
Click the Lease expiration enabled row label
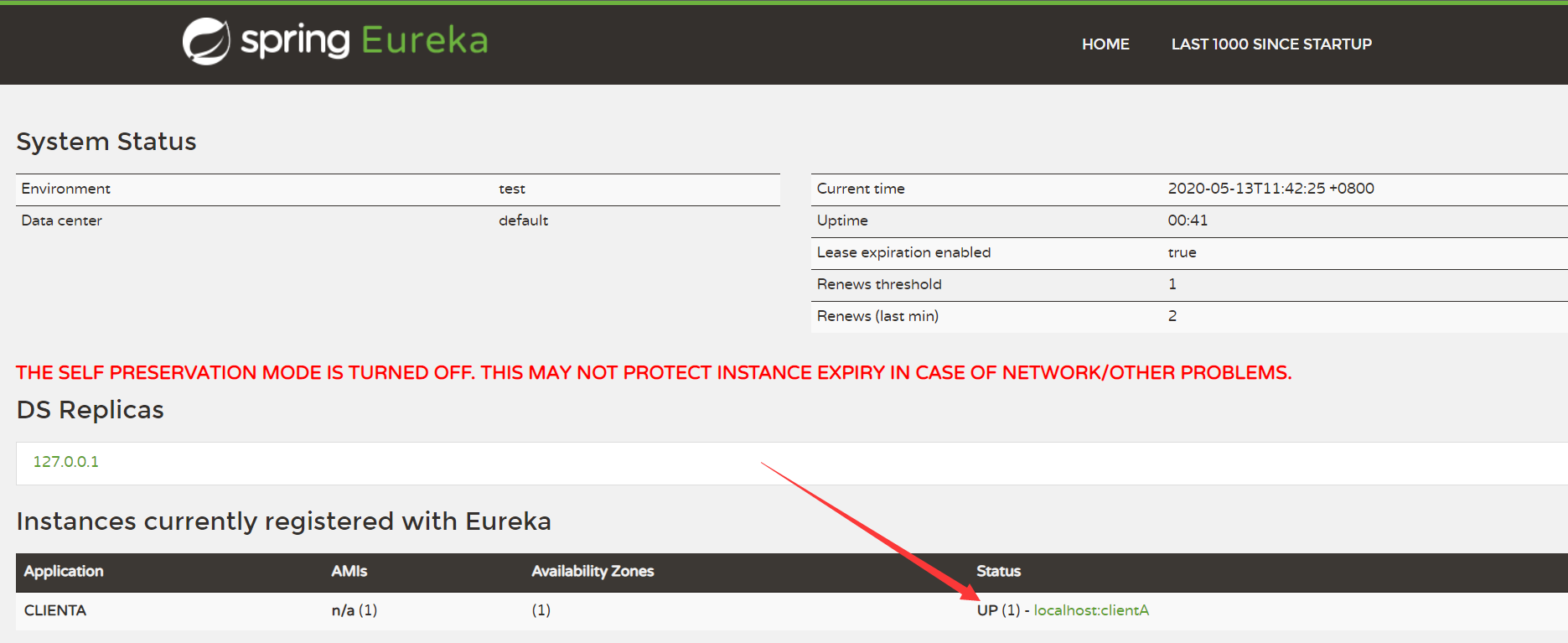pyautogui.click(x=903, y=252)
